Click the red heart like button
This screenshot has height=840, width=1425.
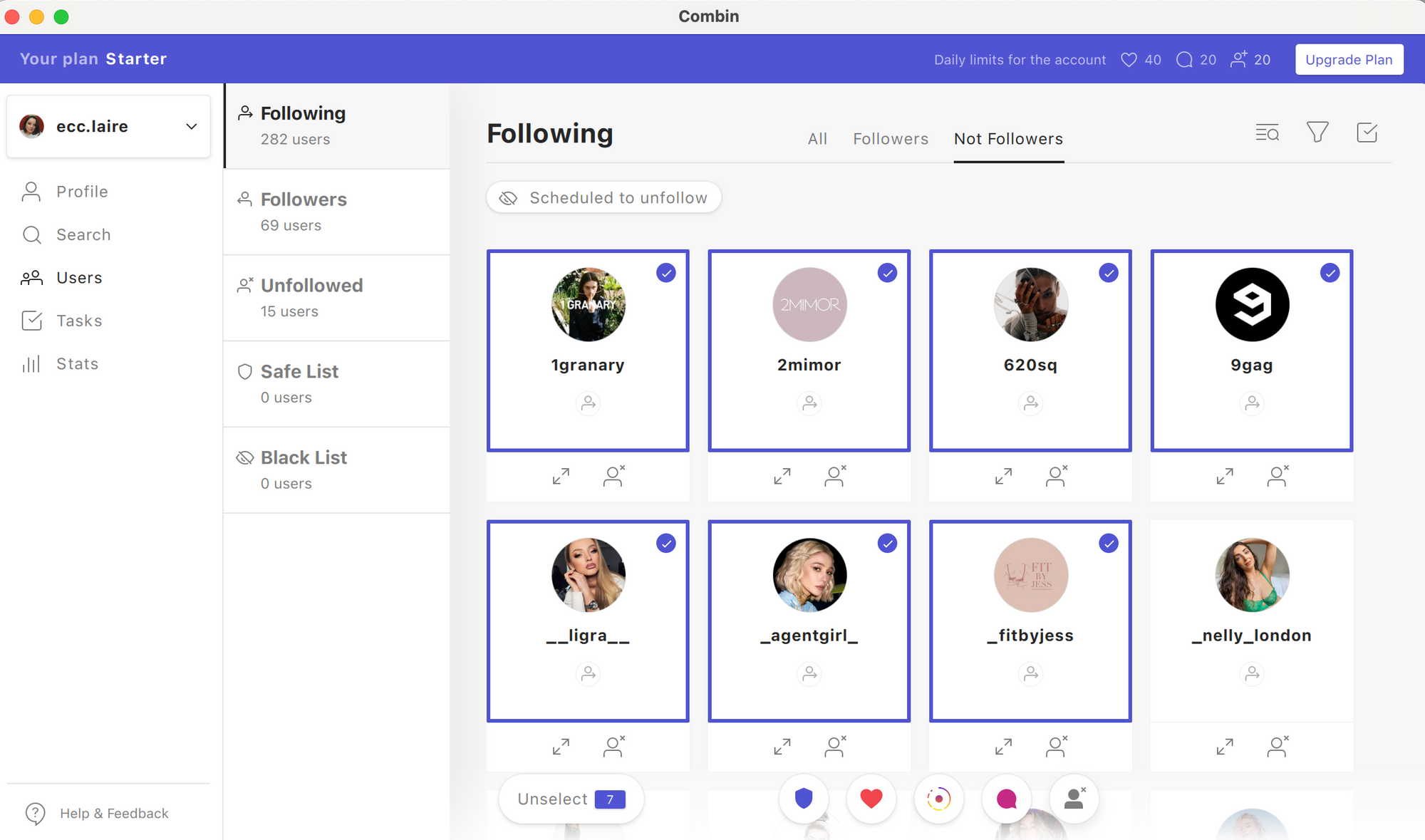871,799
